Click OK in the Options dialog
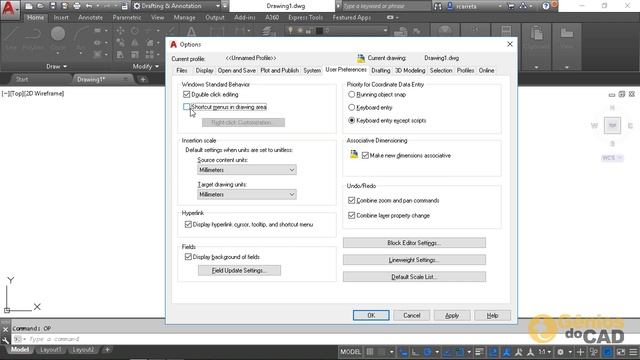The image size is (640, 360). coord(371,316)
